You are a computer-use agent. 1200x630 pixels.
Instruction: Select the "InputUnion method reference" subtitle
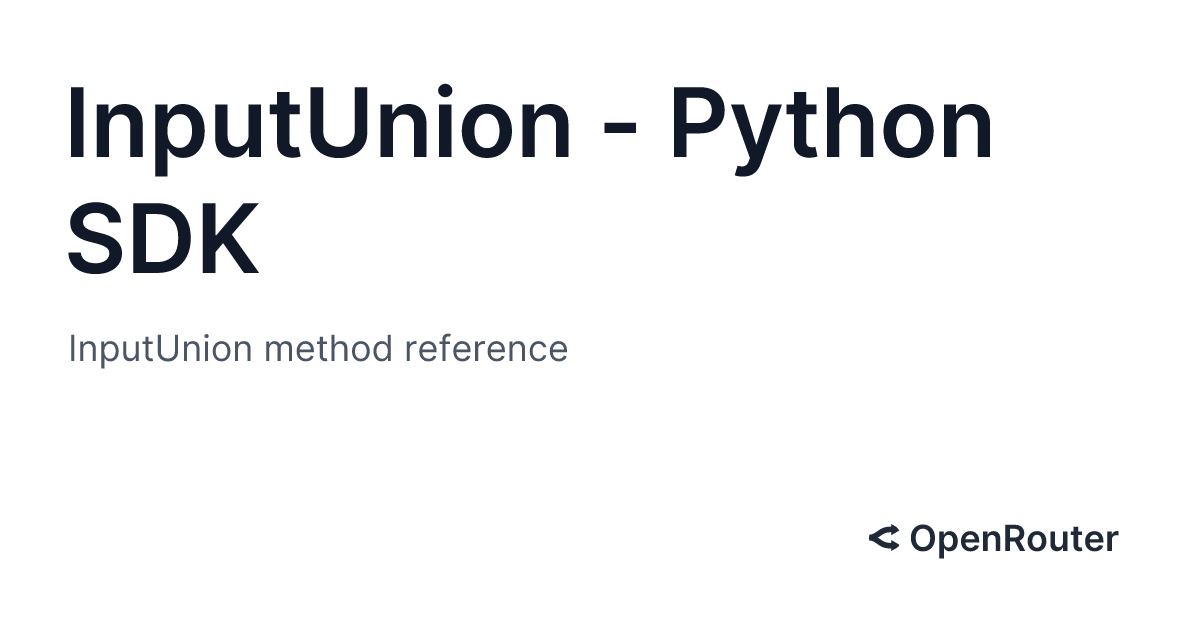click(x=318, y=349)
